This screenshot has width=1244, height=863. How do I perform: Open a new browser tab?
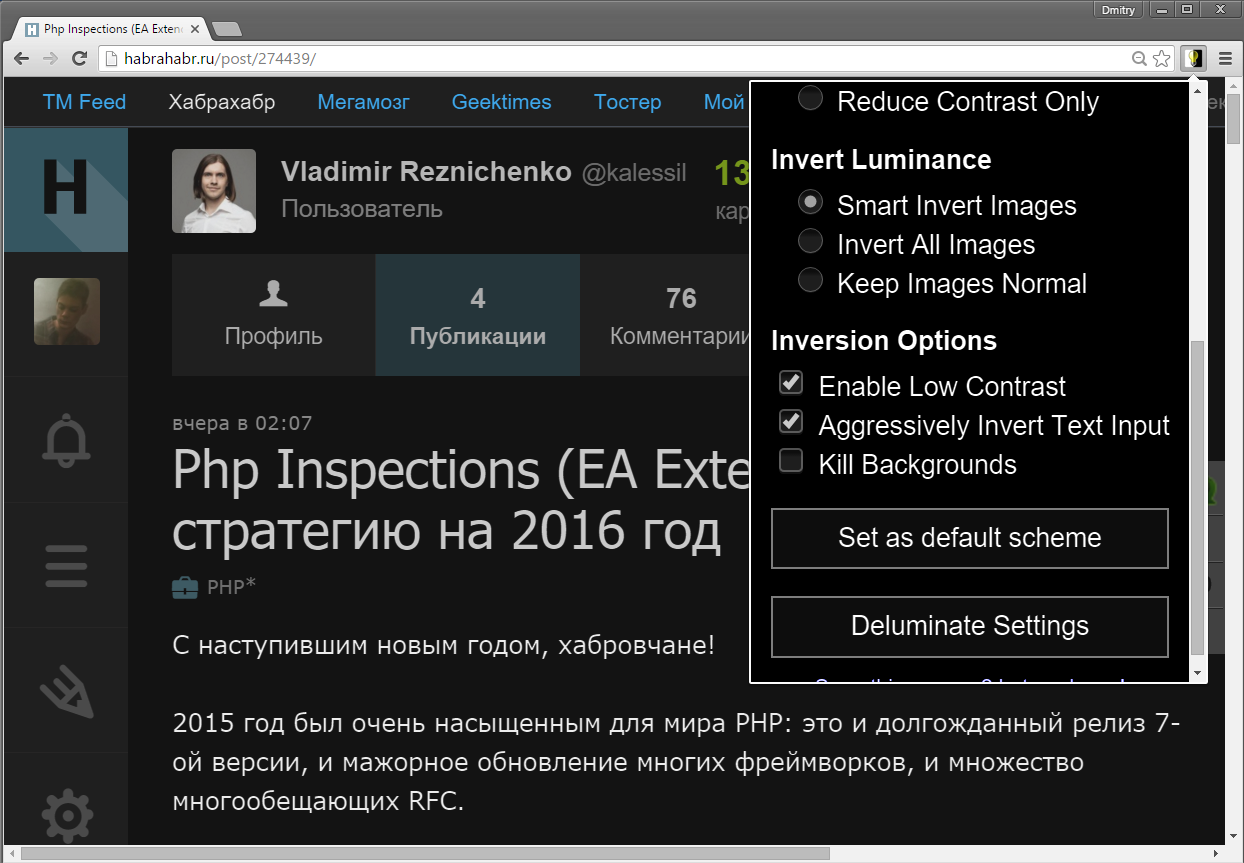(226, 29)
